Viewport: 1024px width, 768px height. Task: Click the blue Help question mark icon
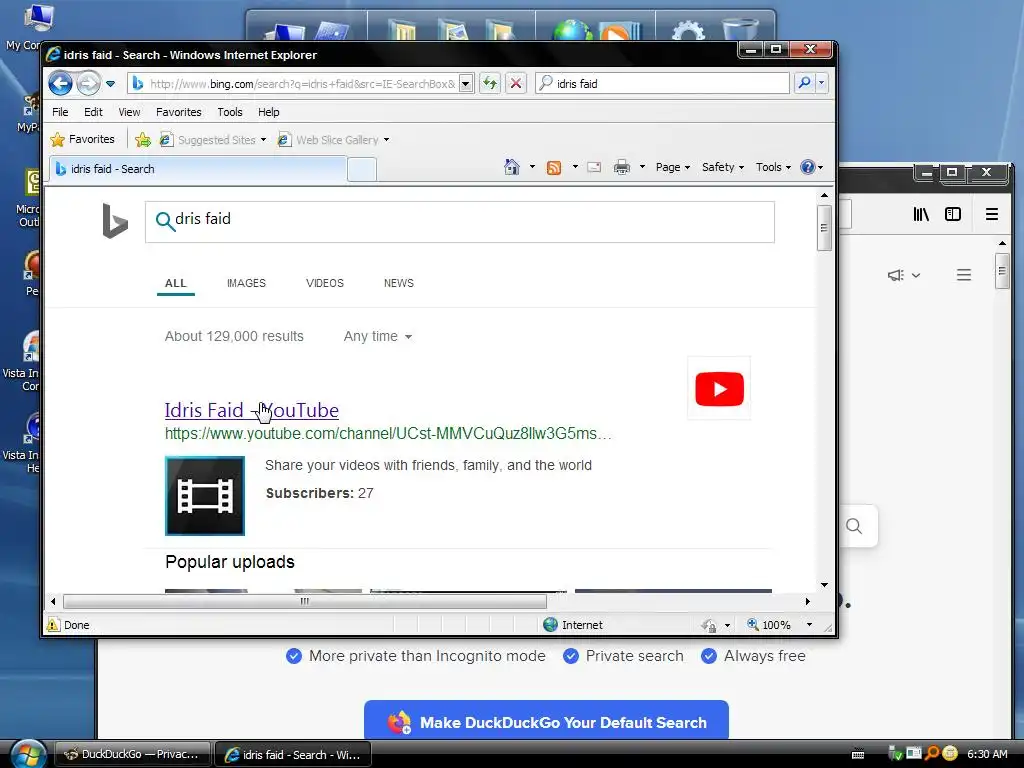click(808, 167)
